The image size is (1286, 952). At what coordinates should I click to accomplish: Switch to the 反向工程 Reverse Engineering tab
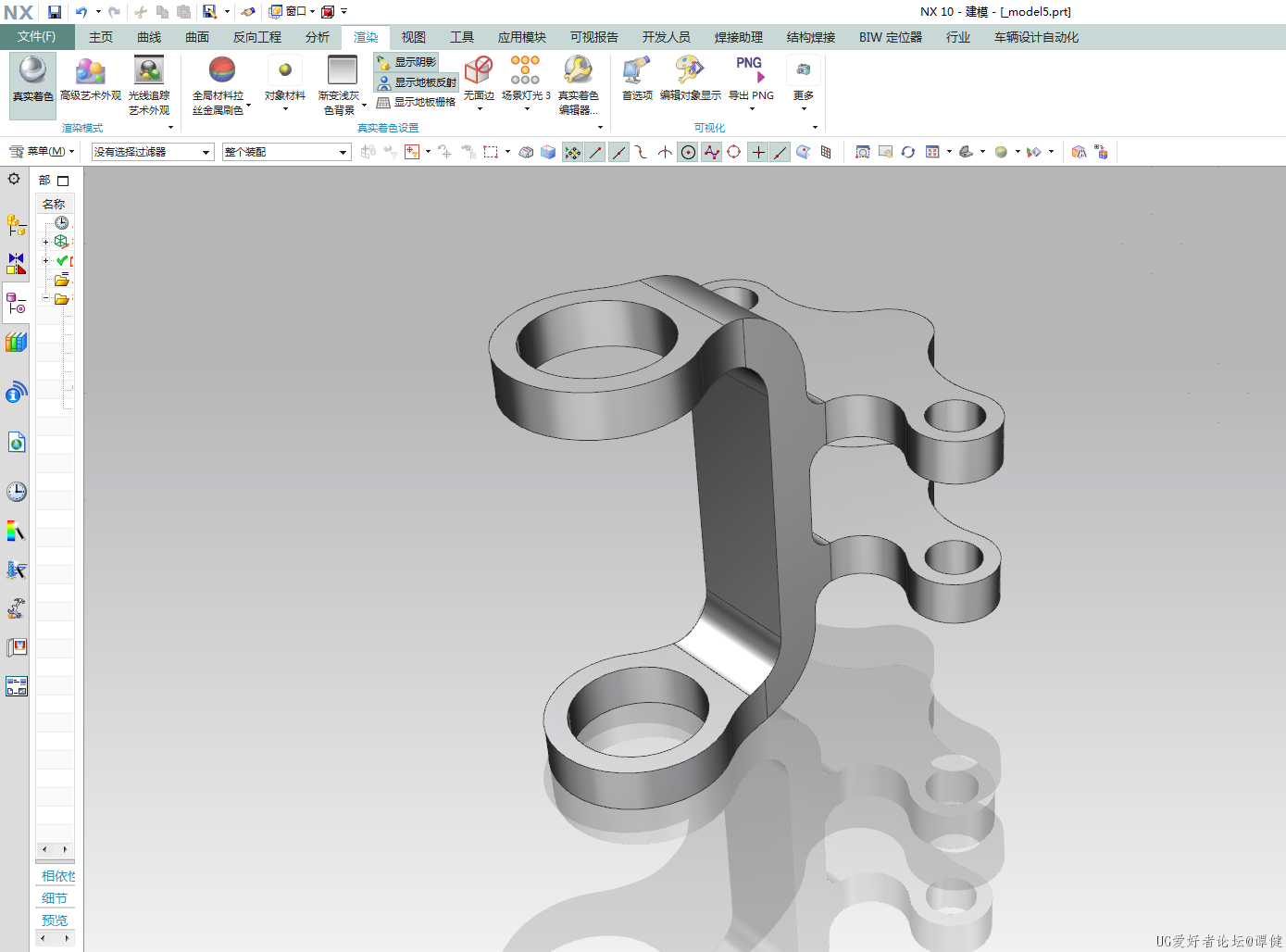[257, 37]
